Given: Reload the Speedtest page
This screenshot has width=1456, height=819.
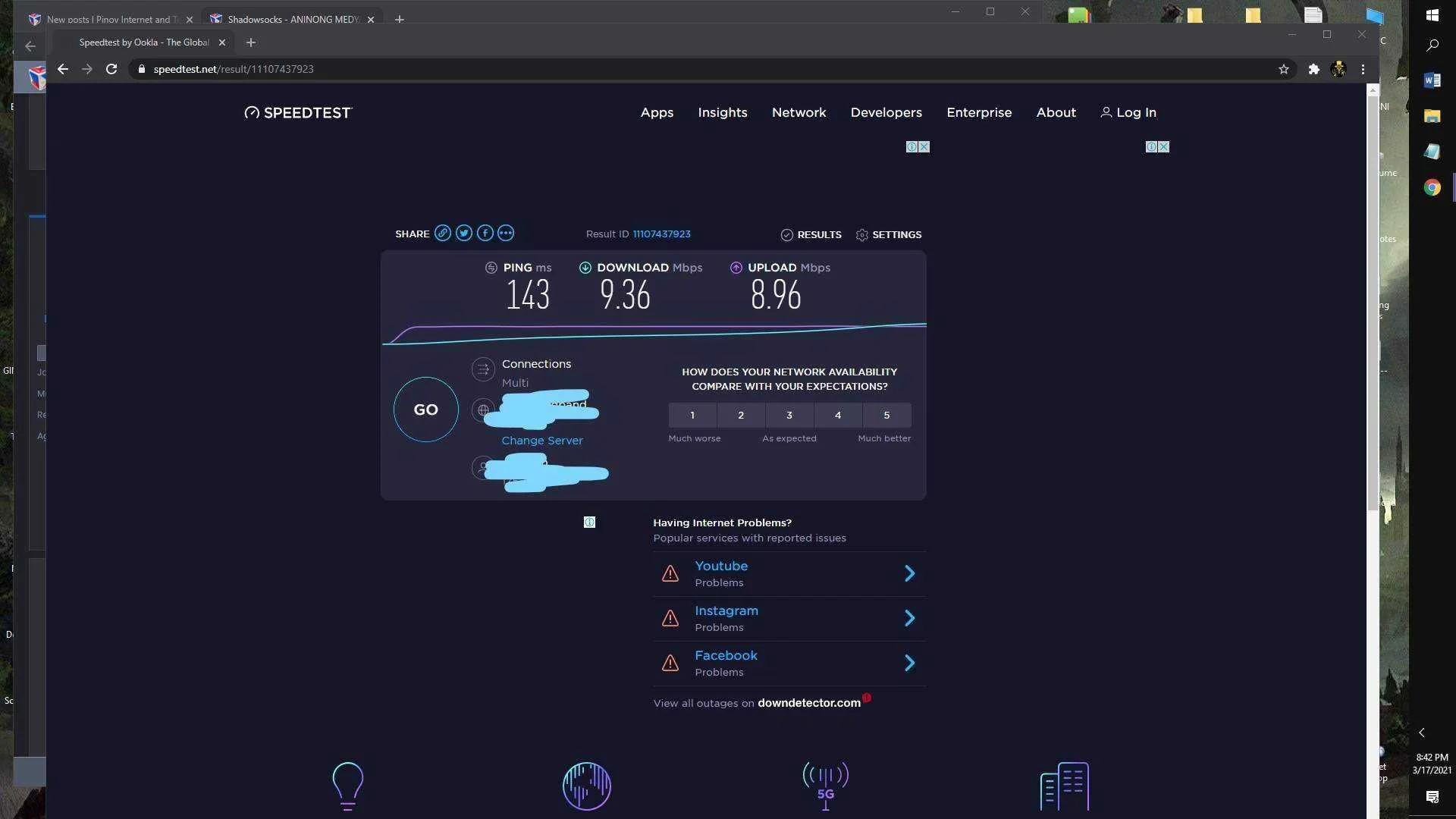Looking at the screenshot, I should tap(111, 69).
